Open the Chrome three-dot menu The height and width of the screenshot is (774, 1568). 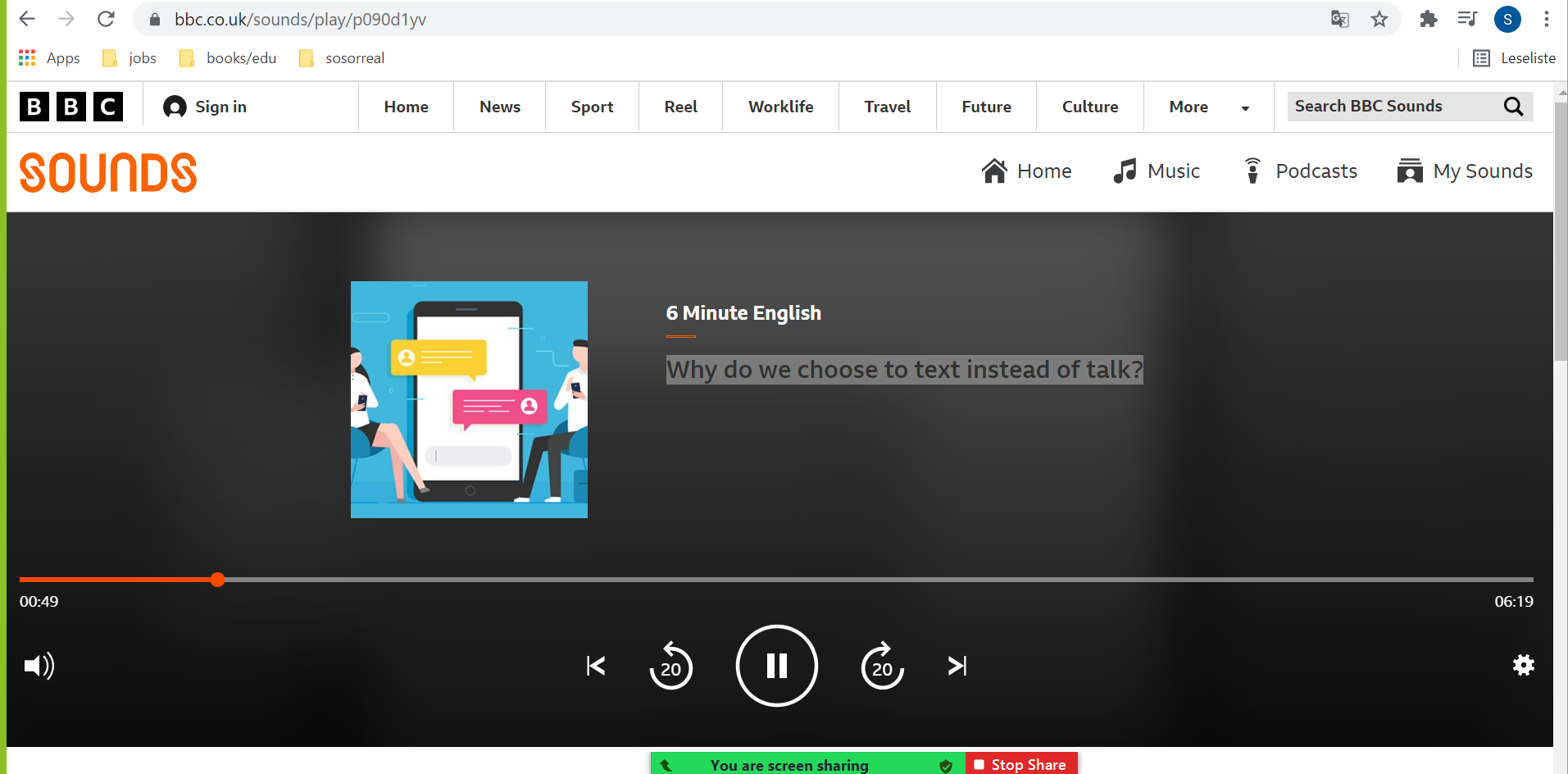(x=1547, y=19)
